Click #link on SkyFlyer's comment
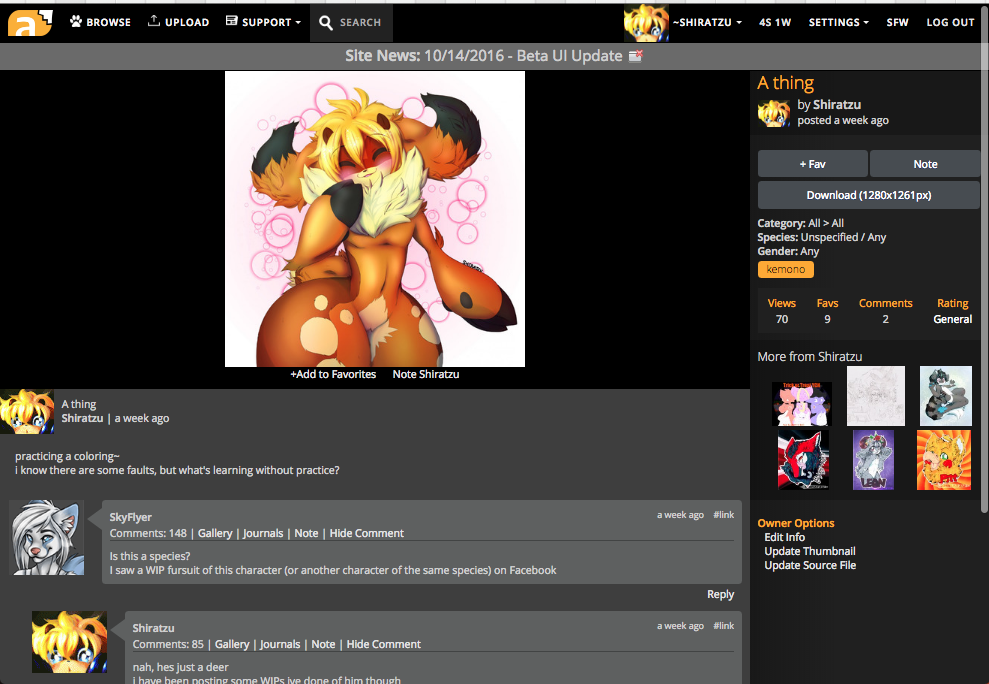The image size is (989, 684). tap(723, 515)
